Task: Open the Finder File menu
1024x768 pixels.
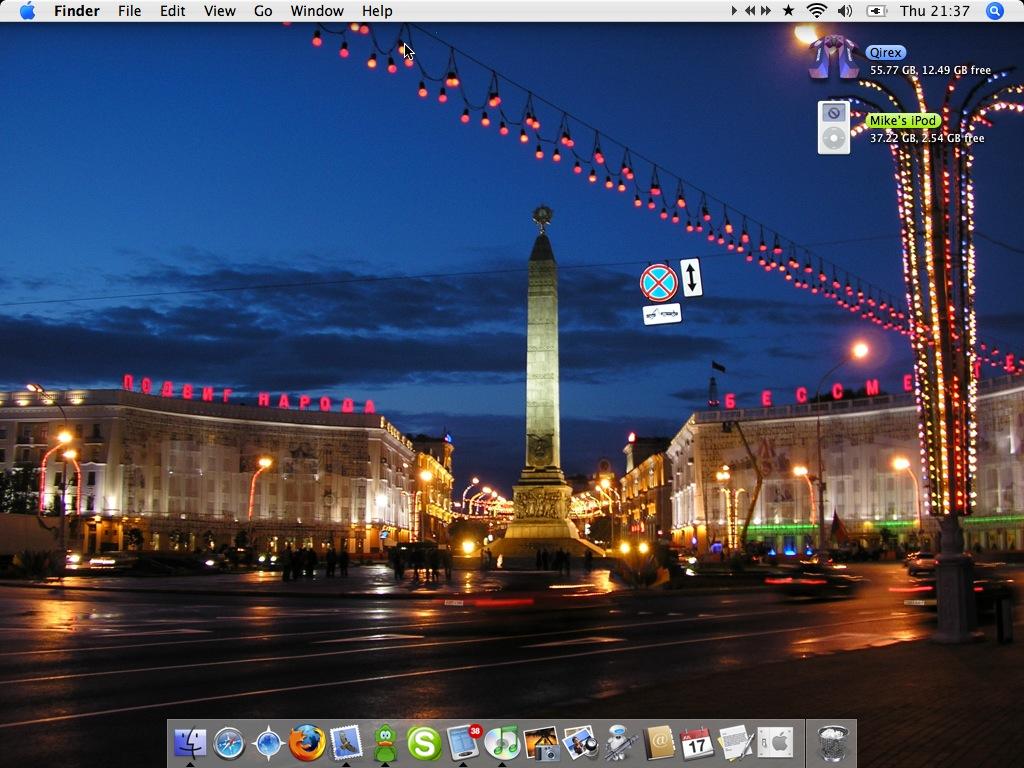Action: click(x=129, y=11)
